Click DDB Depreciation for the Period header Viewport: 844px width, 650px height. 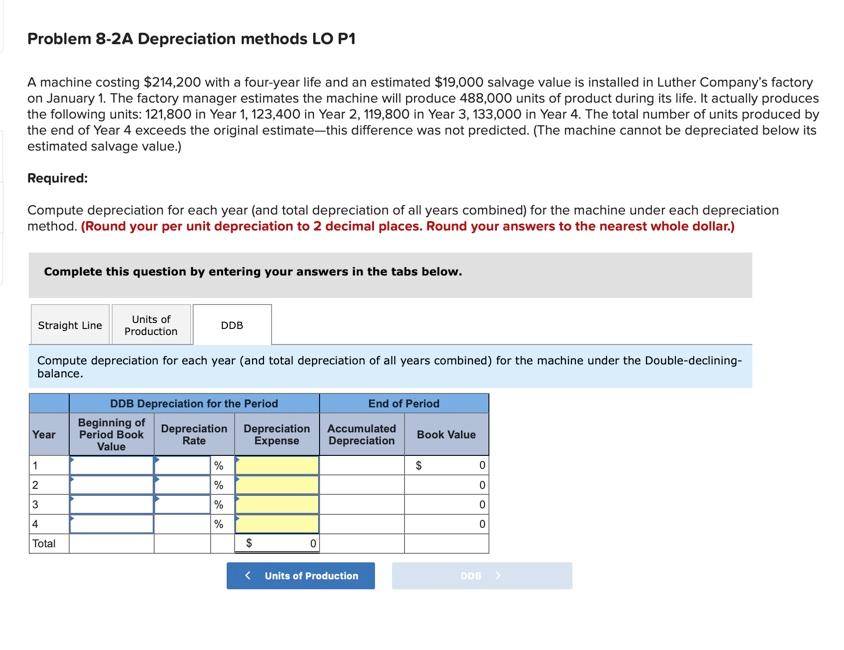click(194, 403)
